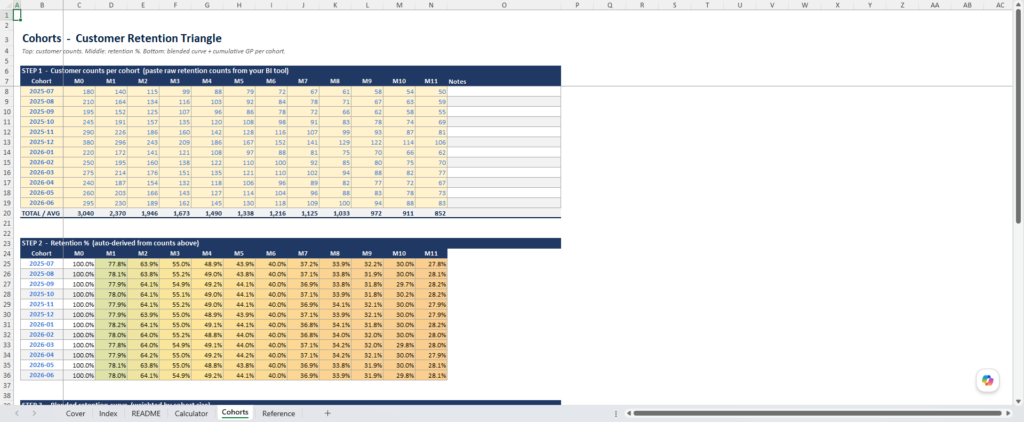Screen dimensions: 1024x422
Task: Select M0 retention 100.0% for cohort 2026-06
Action: click(80, 376)
